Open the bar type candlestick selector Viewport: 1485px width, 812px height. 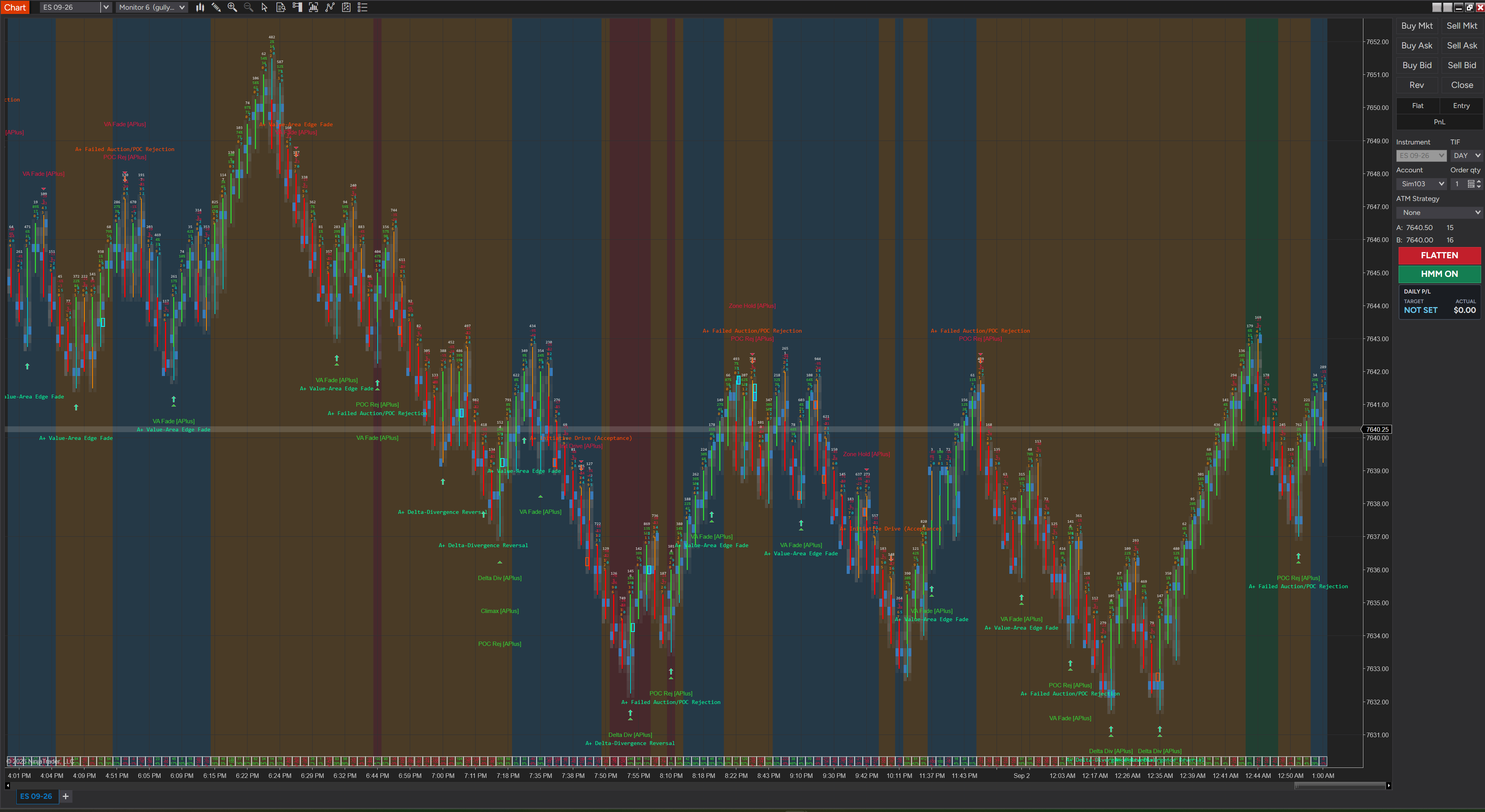coord(200,7)
